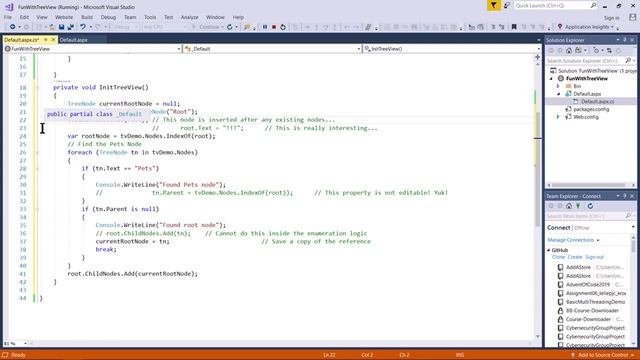Open the Manage Connections dropdown
The image size is (640, 360).
(598, 240)
